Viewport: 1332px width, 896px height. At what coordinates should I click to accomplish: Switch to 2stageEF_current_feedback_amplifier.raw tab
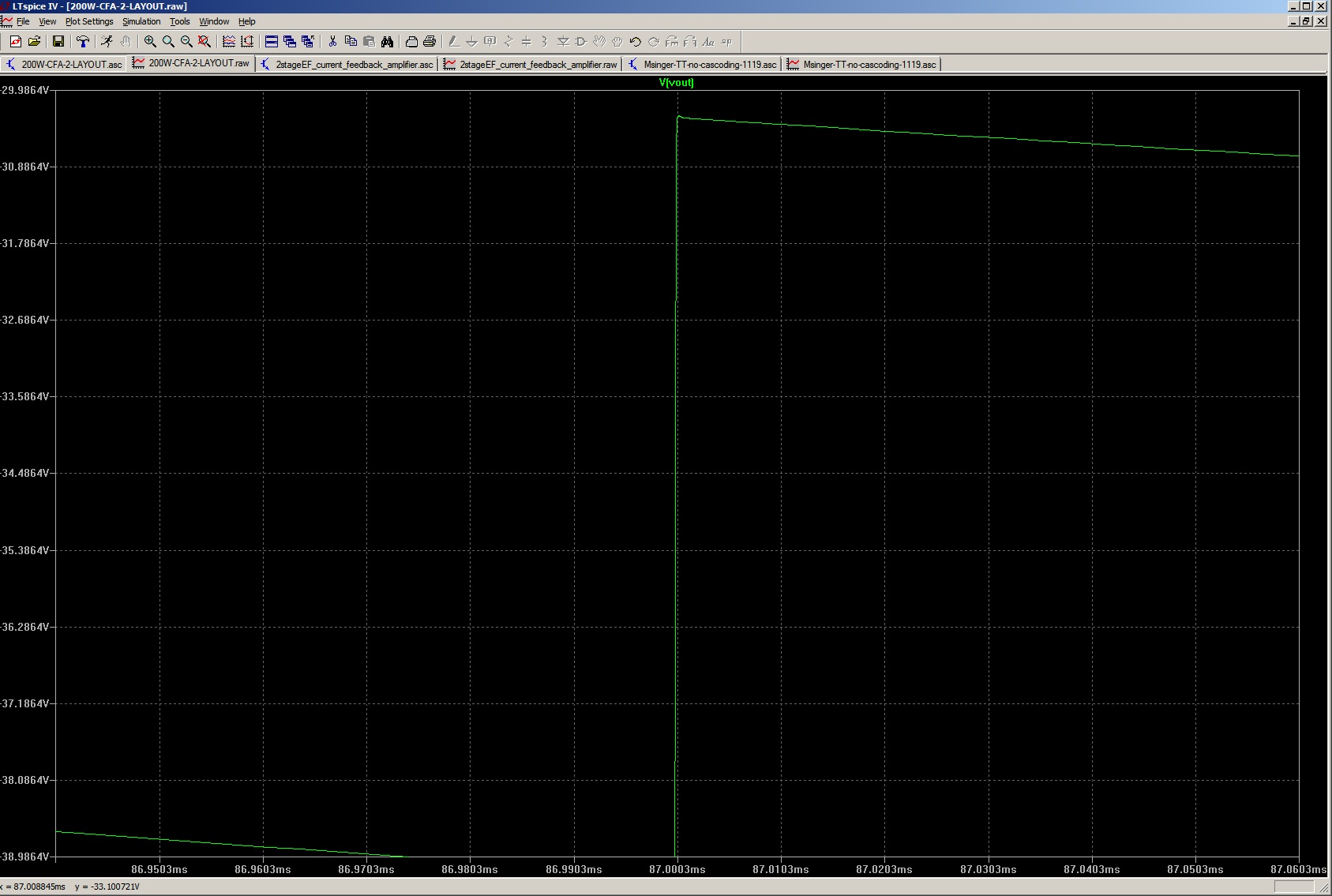(531, 65)
